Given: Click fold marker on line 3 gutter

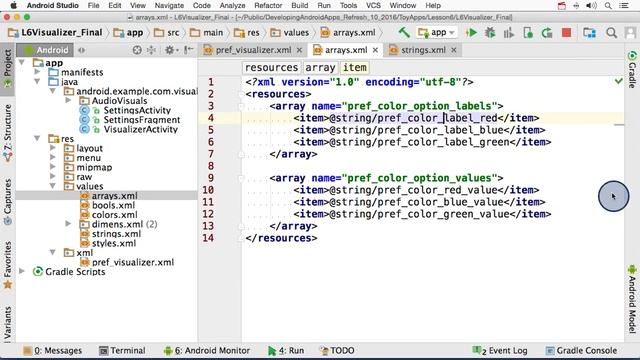Looking at the screenshot, I should pos(241,106).
